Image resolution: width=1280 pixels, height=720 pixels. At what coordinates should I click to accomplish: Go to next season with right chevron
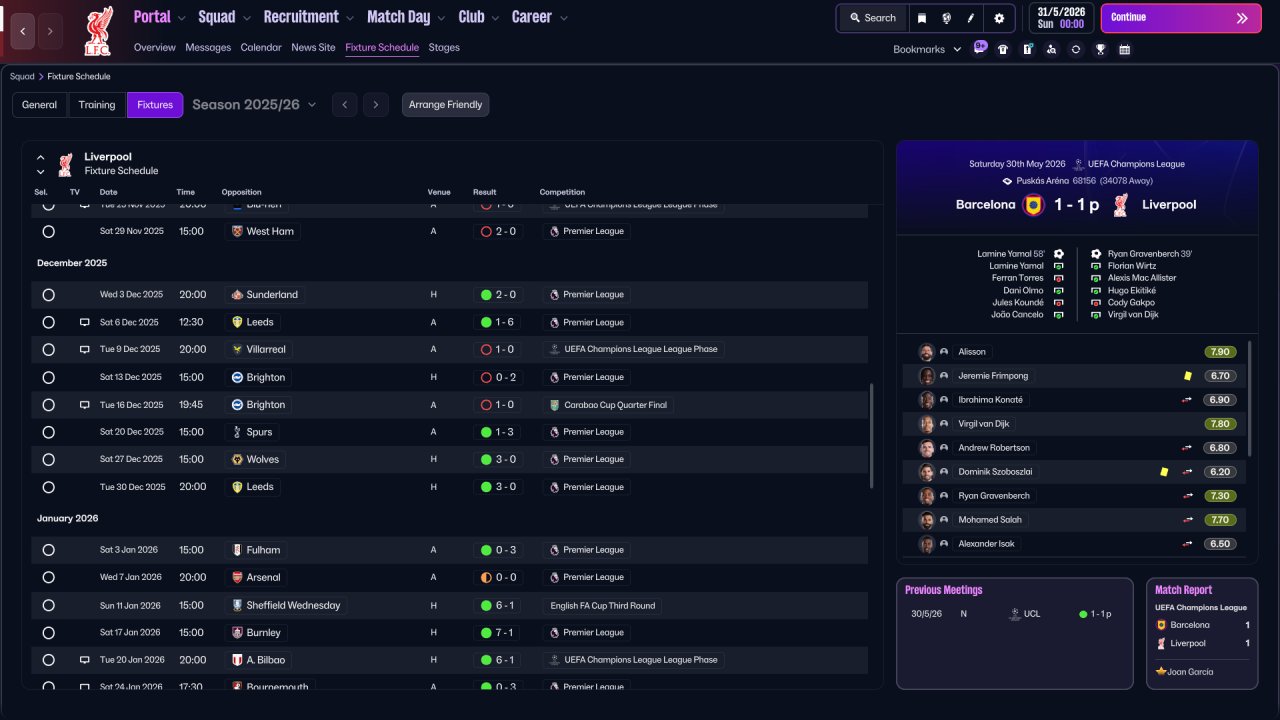[376, 105]
